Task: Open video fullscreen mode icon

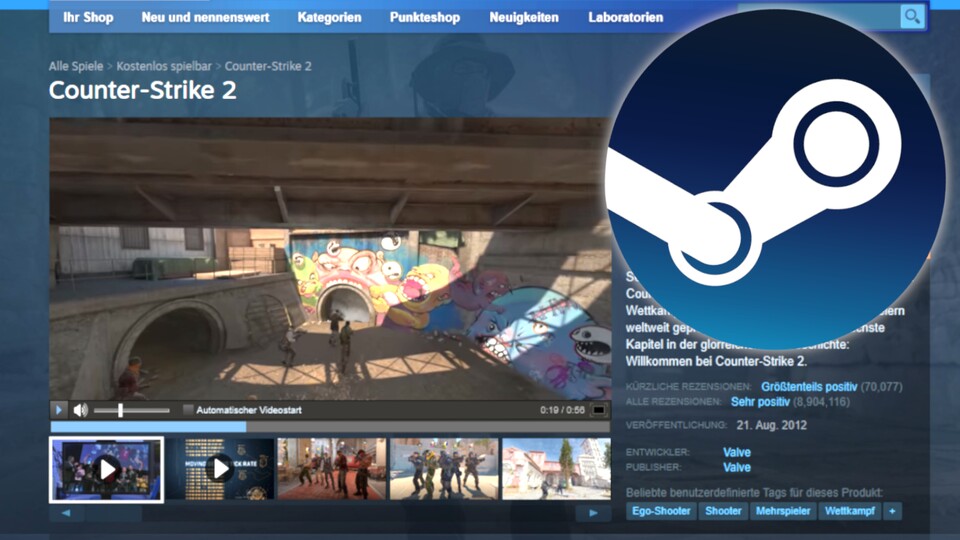Action: click(598, 410)
